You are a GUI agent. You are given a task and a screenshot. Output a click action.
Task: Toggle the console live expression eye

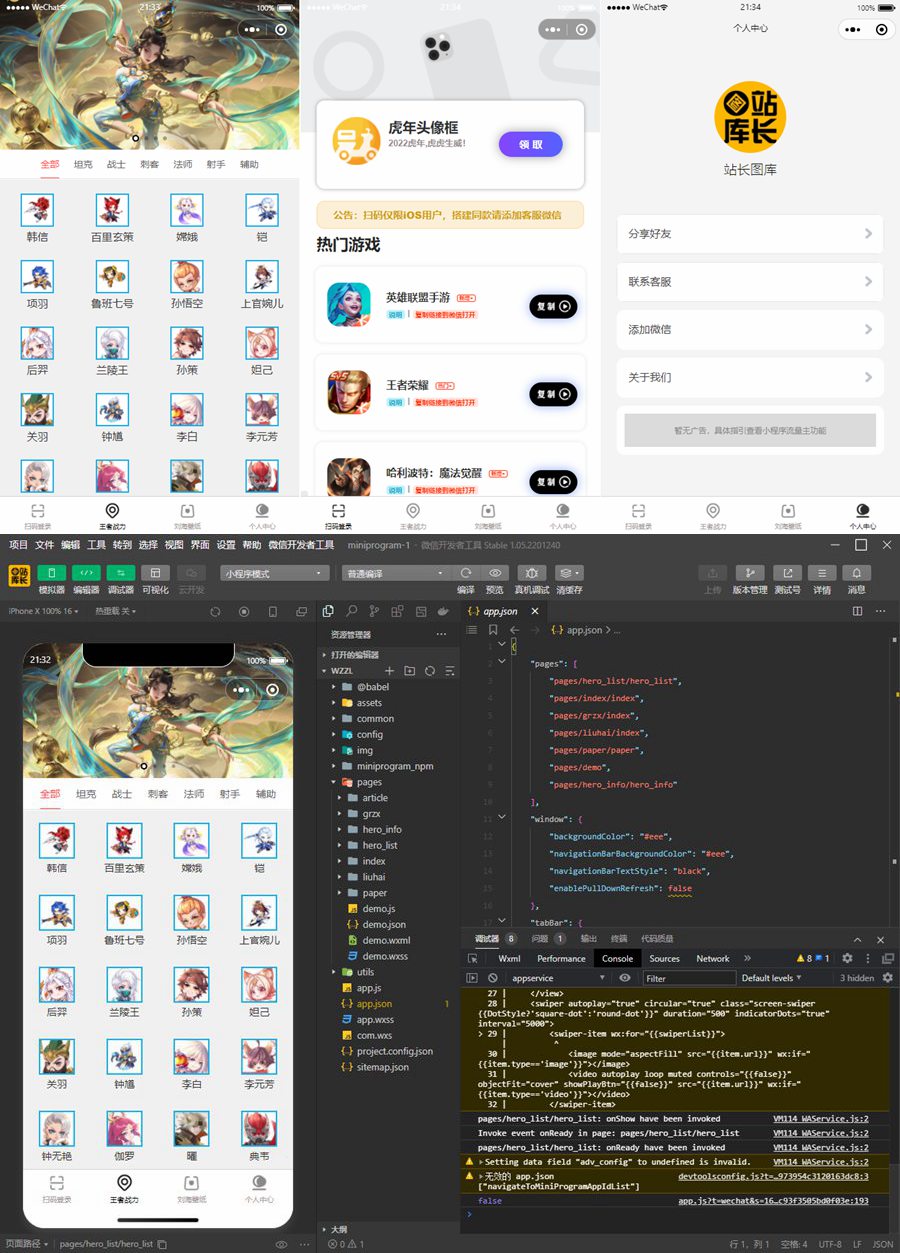625,978
